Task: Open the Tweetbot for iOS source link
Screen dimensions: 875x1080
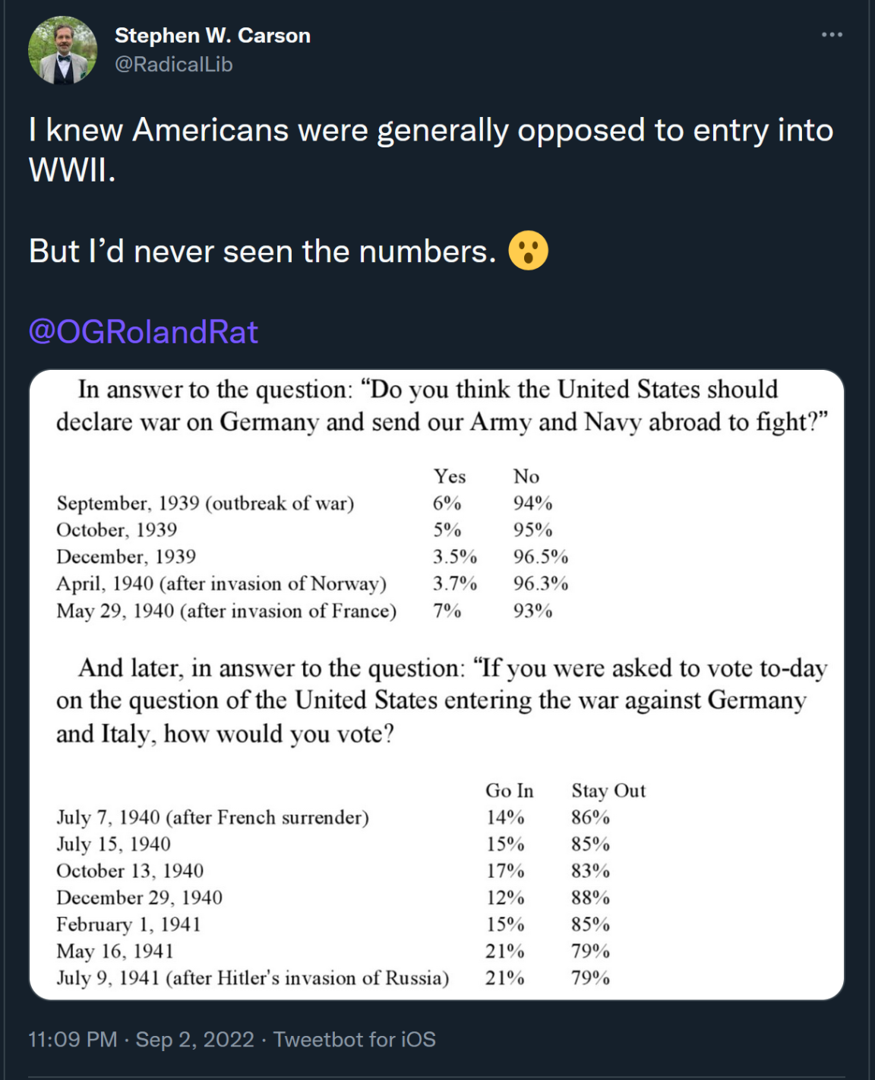Action: pyautogui.click(x=355, y=1039)
